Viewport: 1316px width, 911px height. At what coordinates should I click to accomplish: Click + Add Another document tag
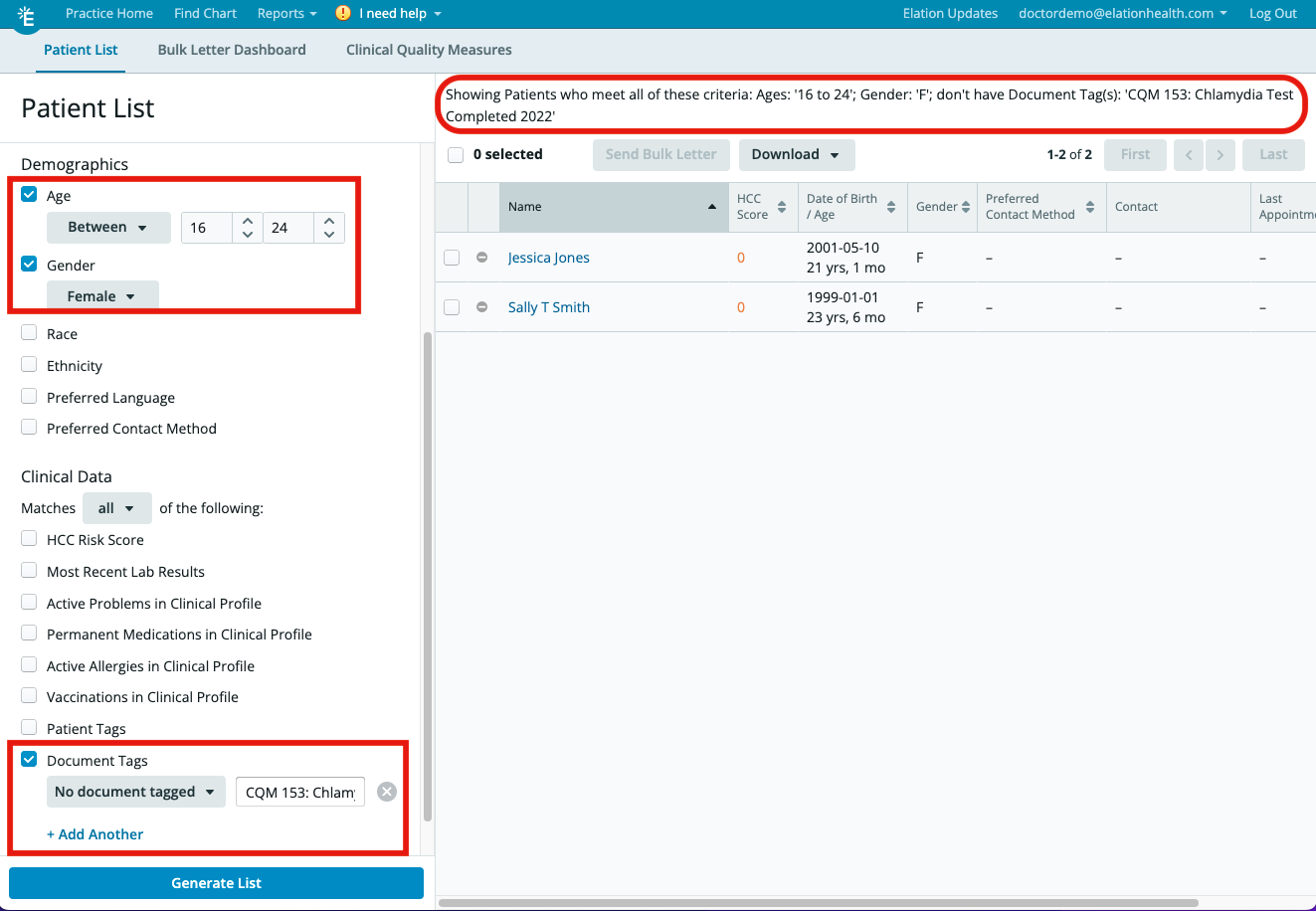click(x=94, y=834)
